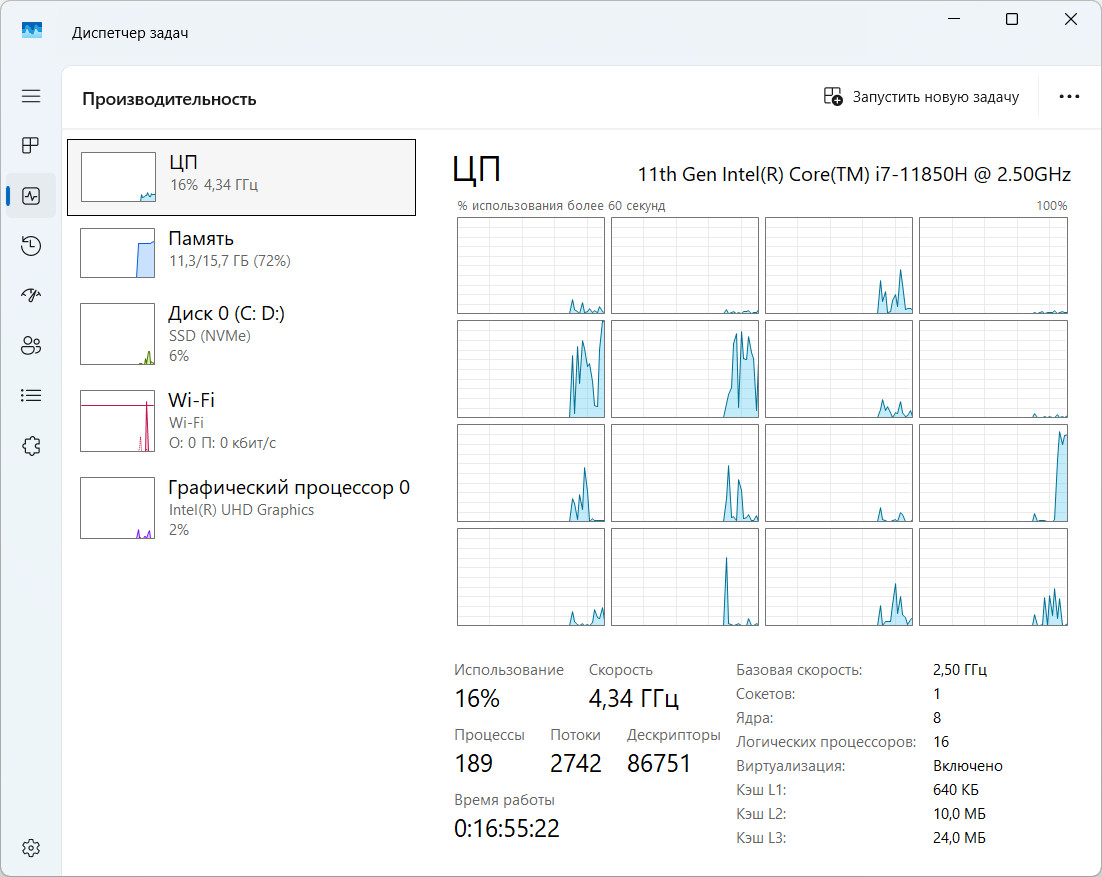Open the Details list page icon

[x=31, y=396]
